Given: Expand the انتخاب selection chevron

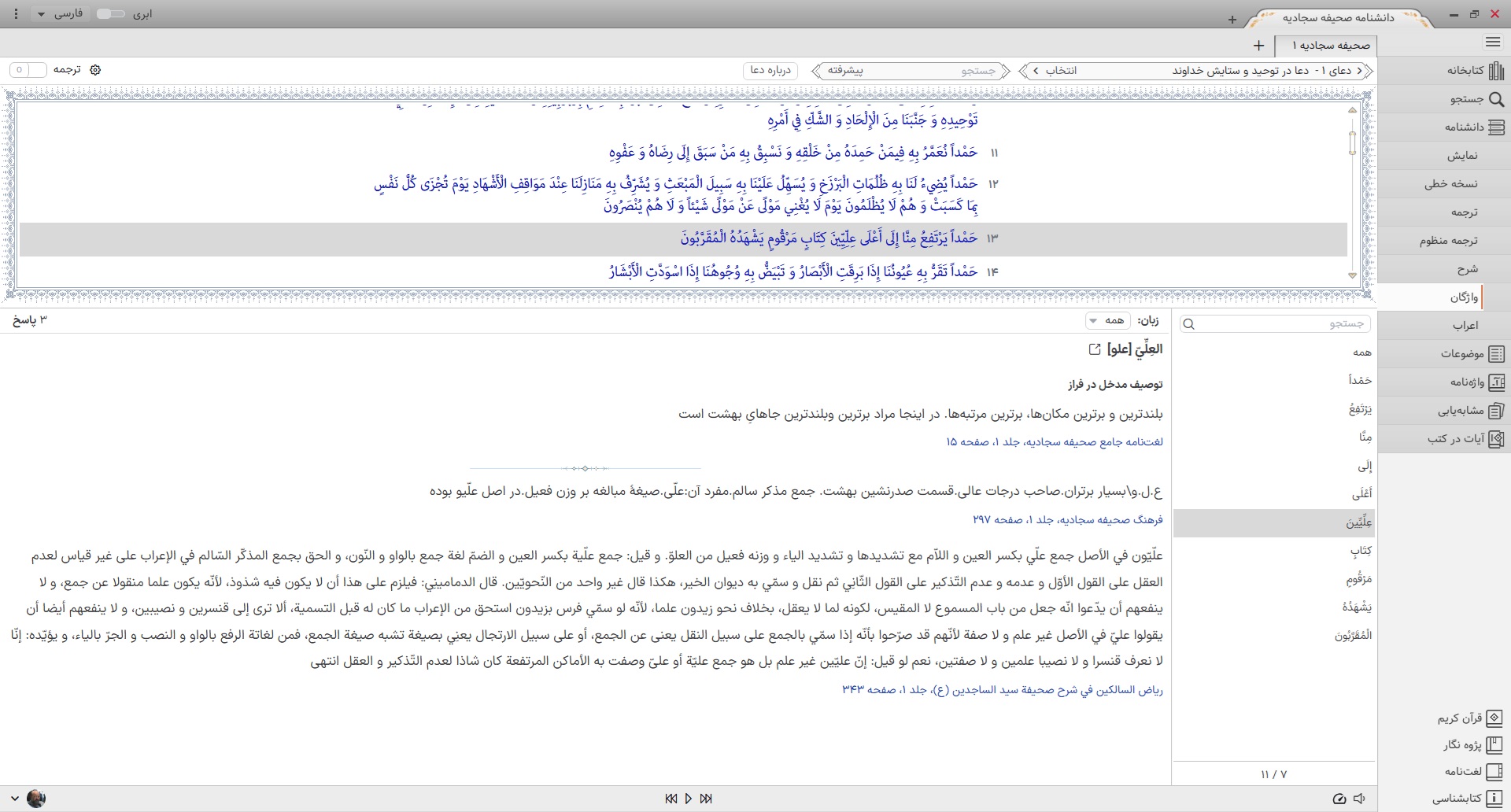Looking at the screenshot, I should pos(1036,71).
